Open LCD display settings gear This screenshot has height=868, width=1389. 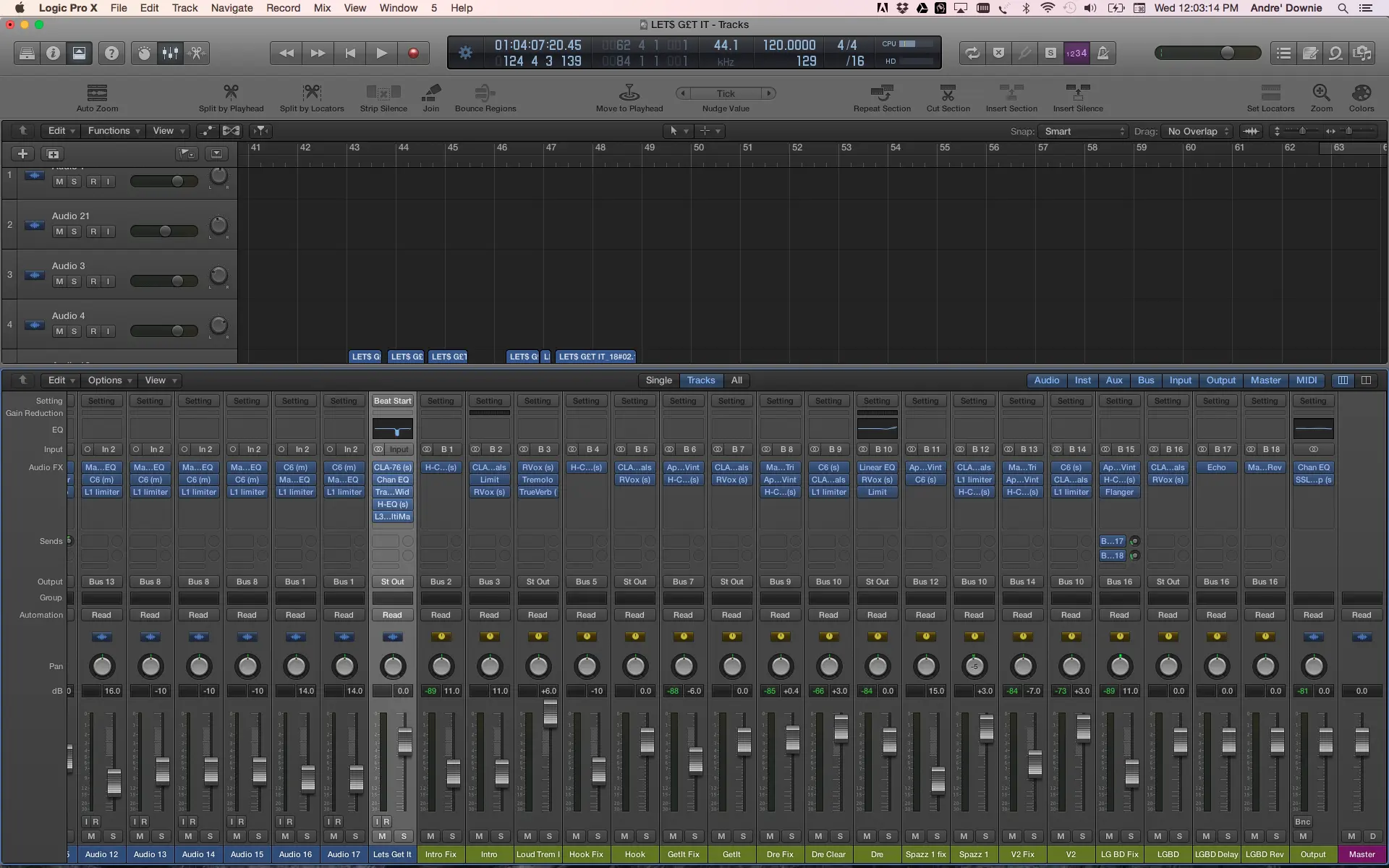coord(465,53)
